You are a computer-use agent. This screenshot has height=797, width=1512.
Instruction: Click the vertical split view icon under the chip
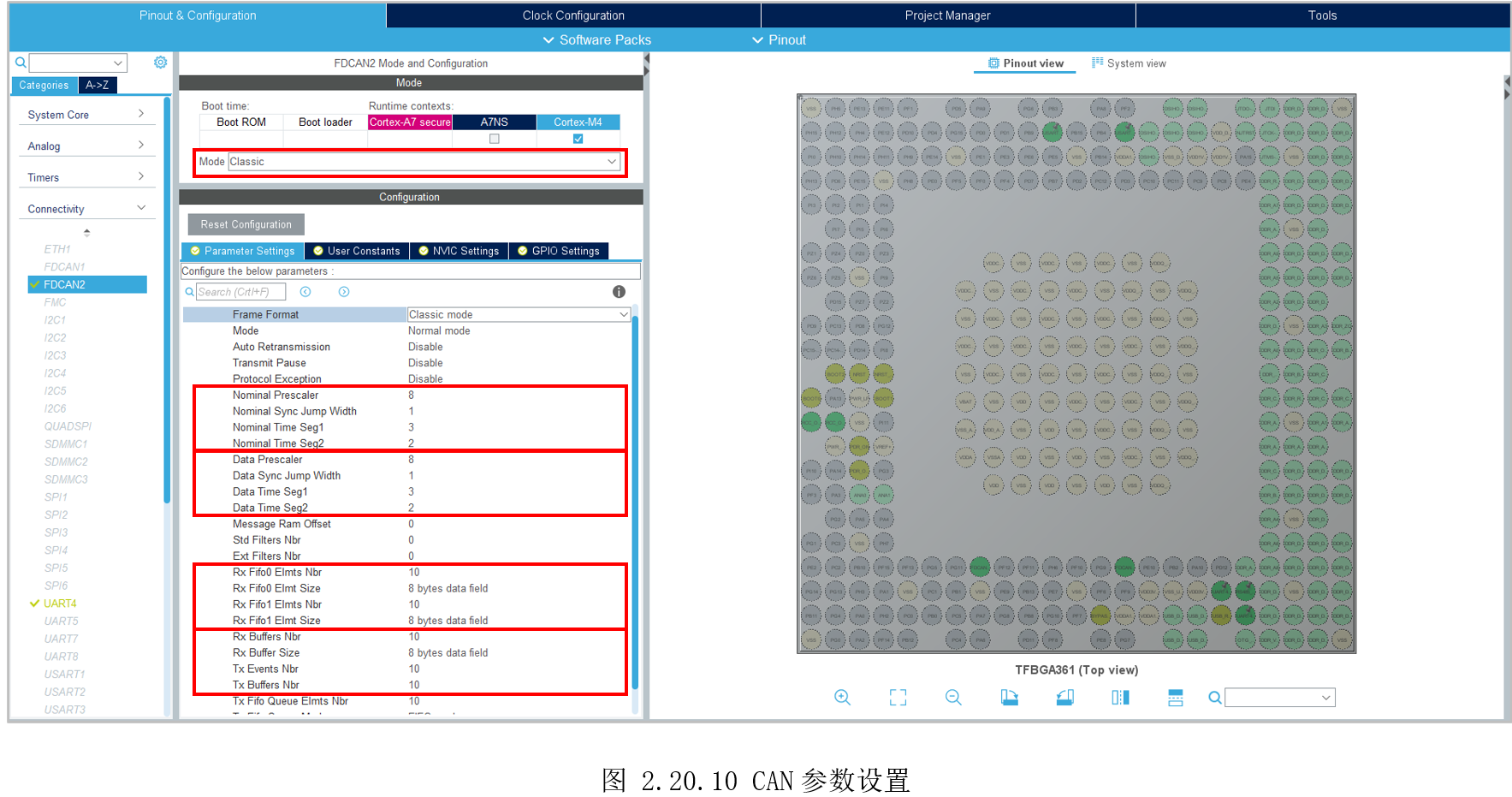click(x=1120, y=698)
